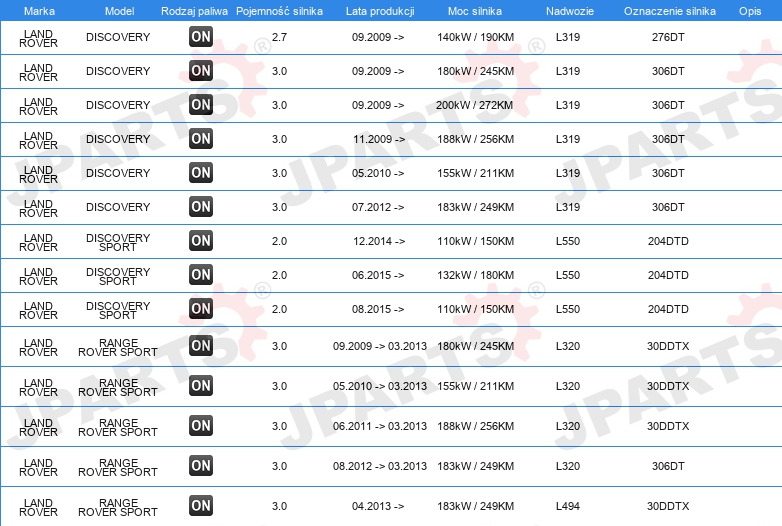Select the Rodzaj paliwa column header

click(194, 11)
